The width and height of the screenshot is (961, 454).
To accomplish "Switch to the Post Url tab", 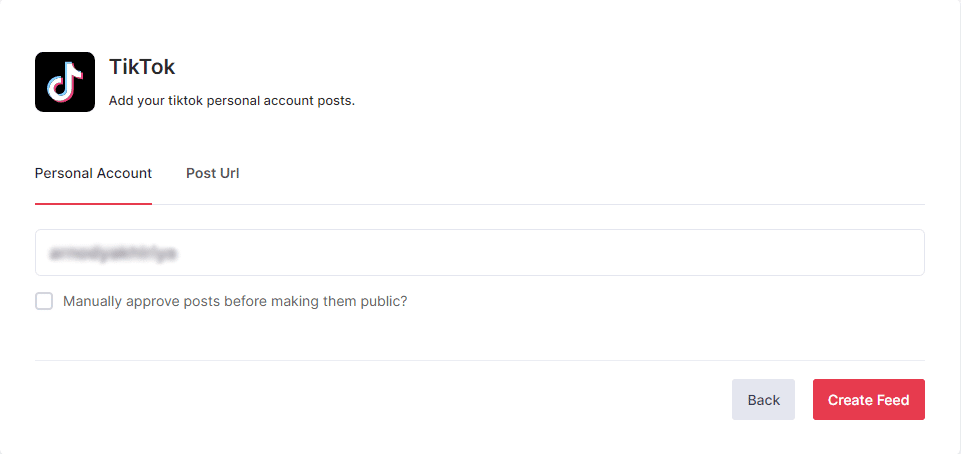I will tap(212, 173).
